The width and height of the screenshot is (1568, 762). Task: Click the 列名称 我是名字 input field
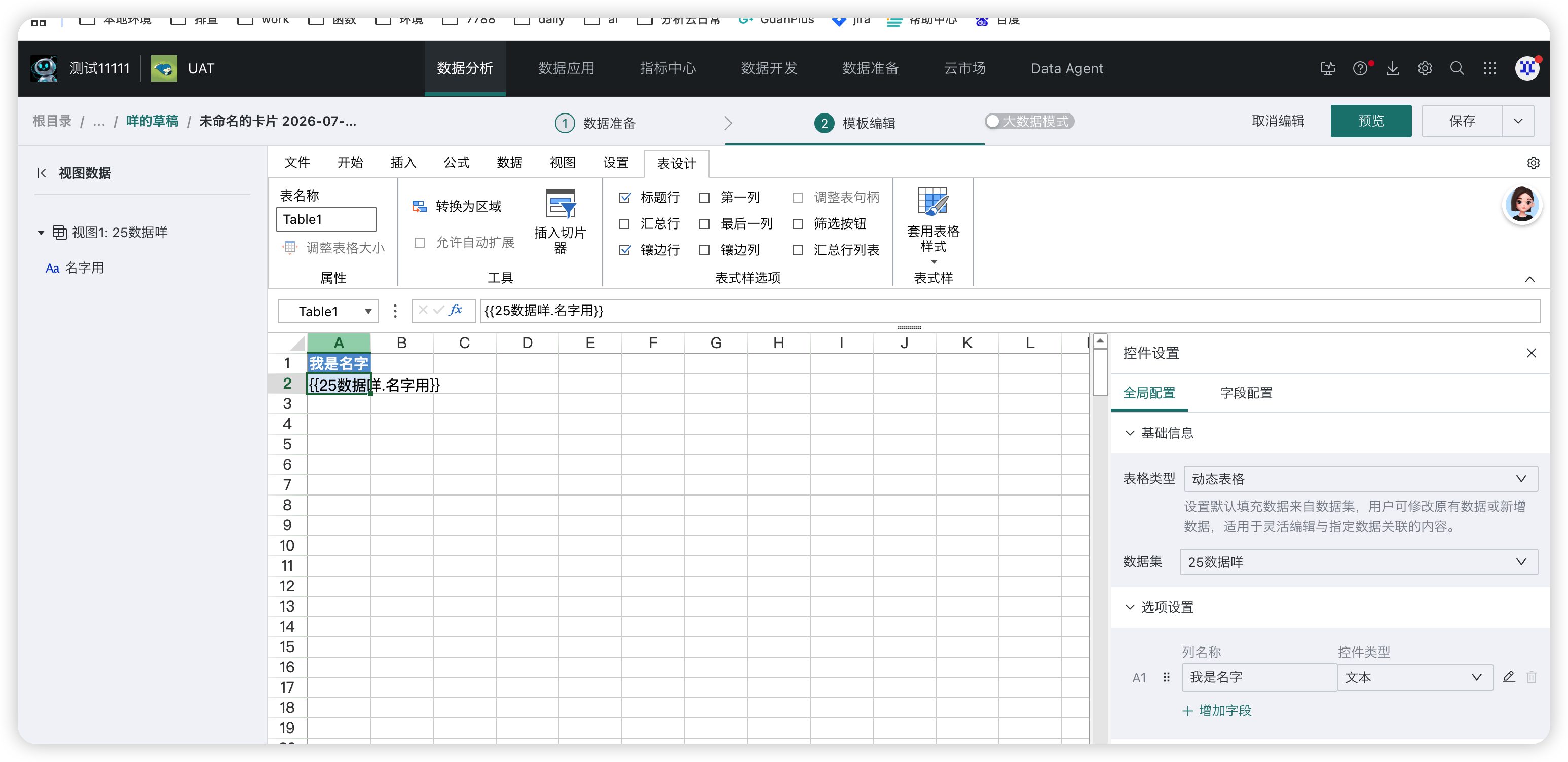tap(1259, 677)
